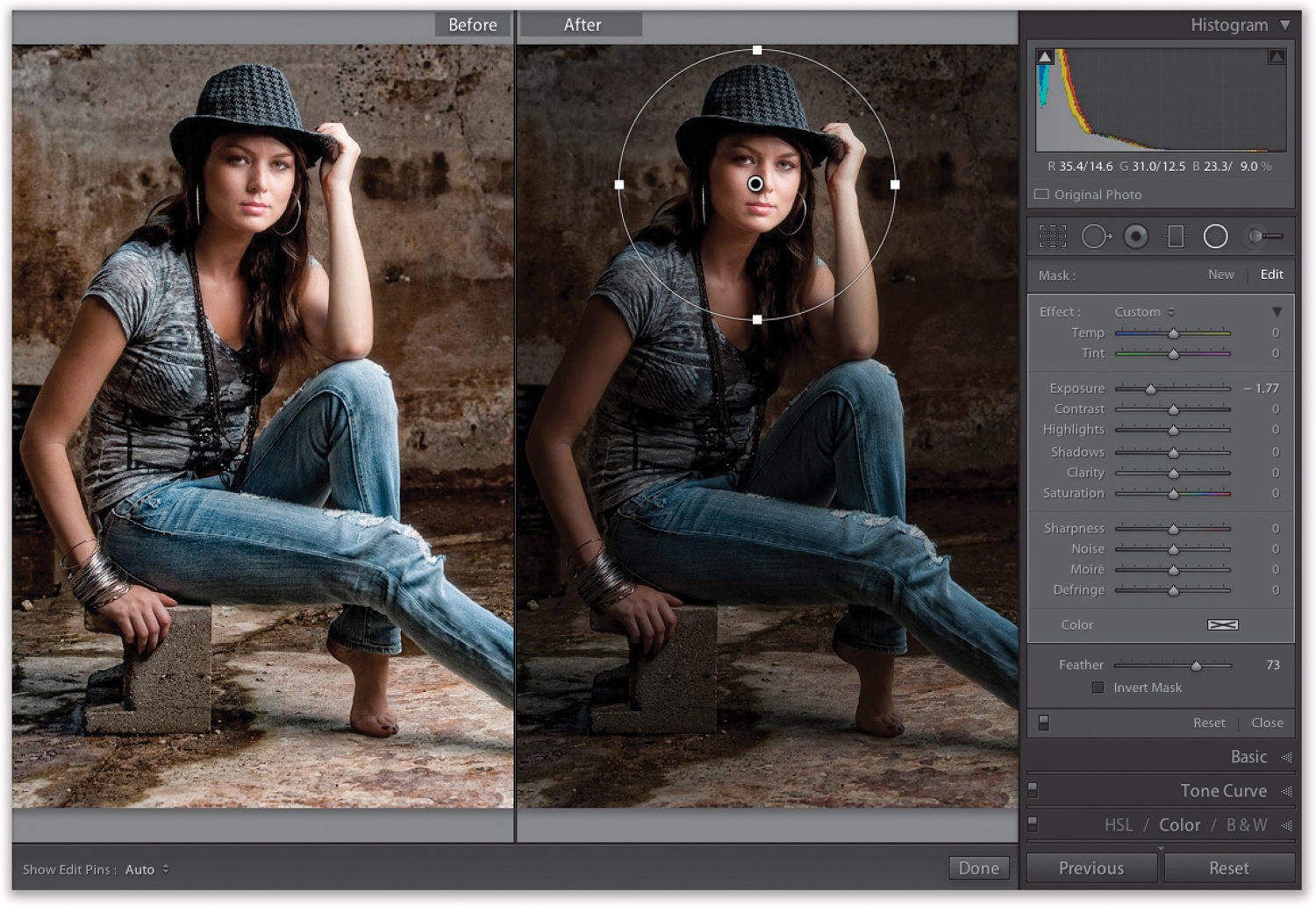Expand the Basic panel
1316x906 pixels.
[x=1286, y=757]
